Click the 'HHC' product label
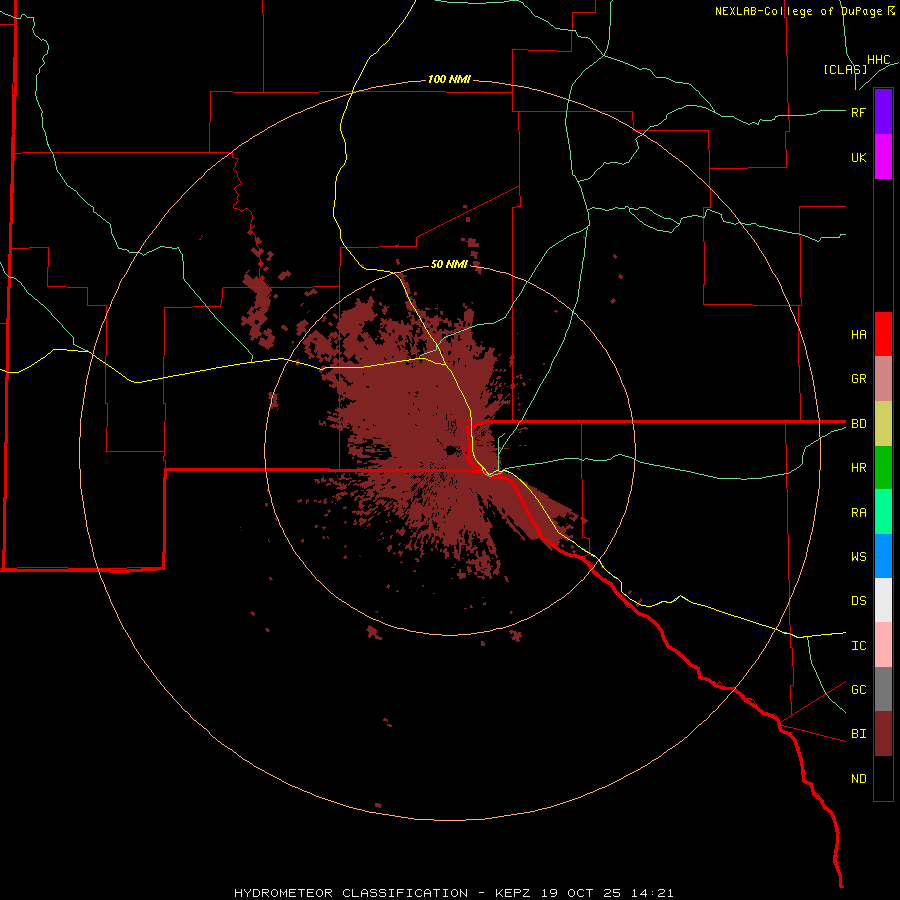Image resolution: width=900 pixels, height=900 pixels. [x=878, y=60]
